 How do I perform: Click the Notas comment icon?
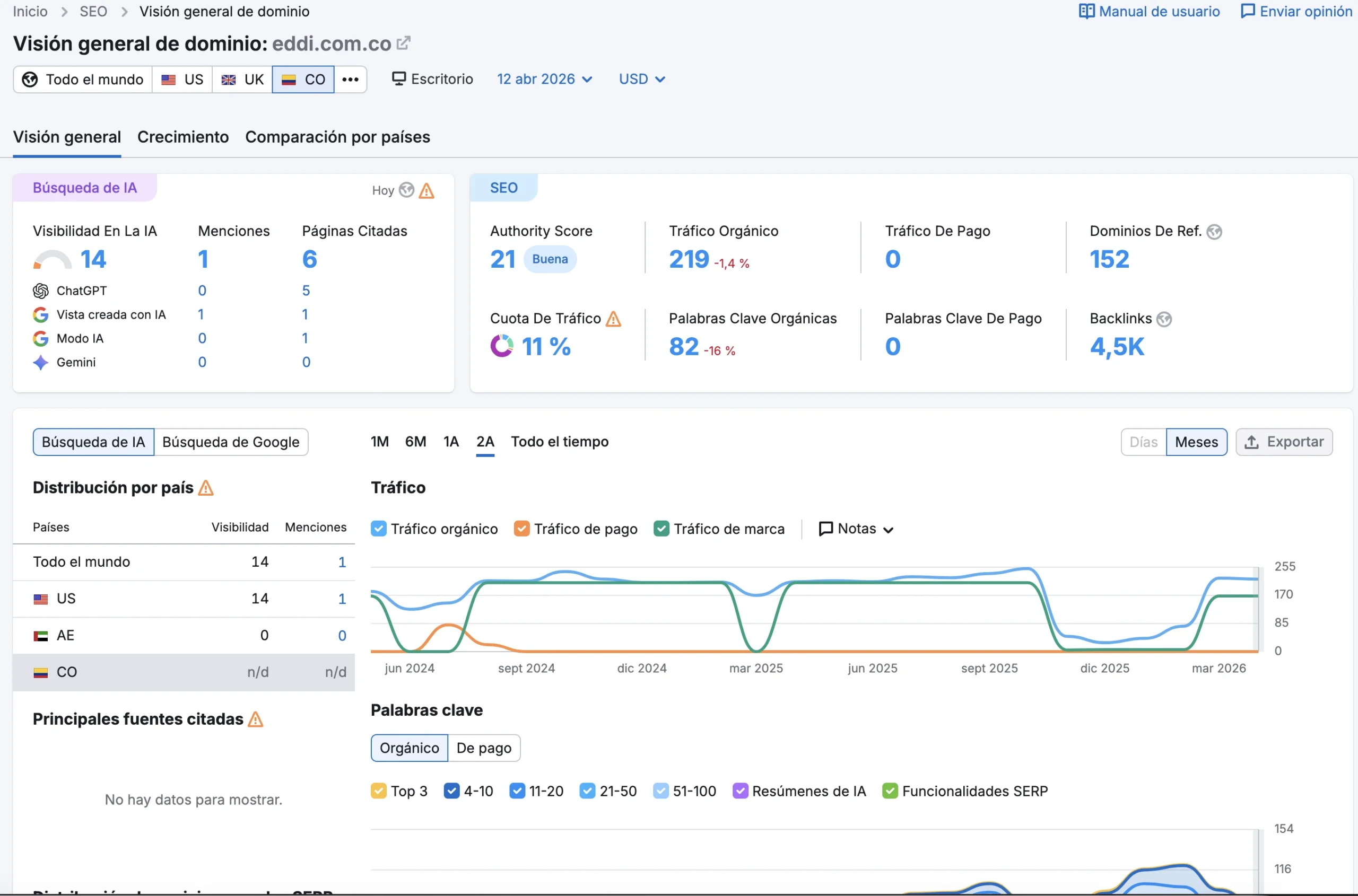[x=825, y=529]
